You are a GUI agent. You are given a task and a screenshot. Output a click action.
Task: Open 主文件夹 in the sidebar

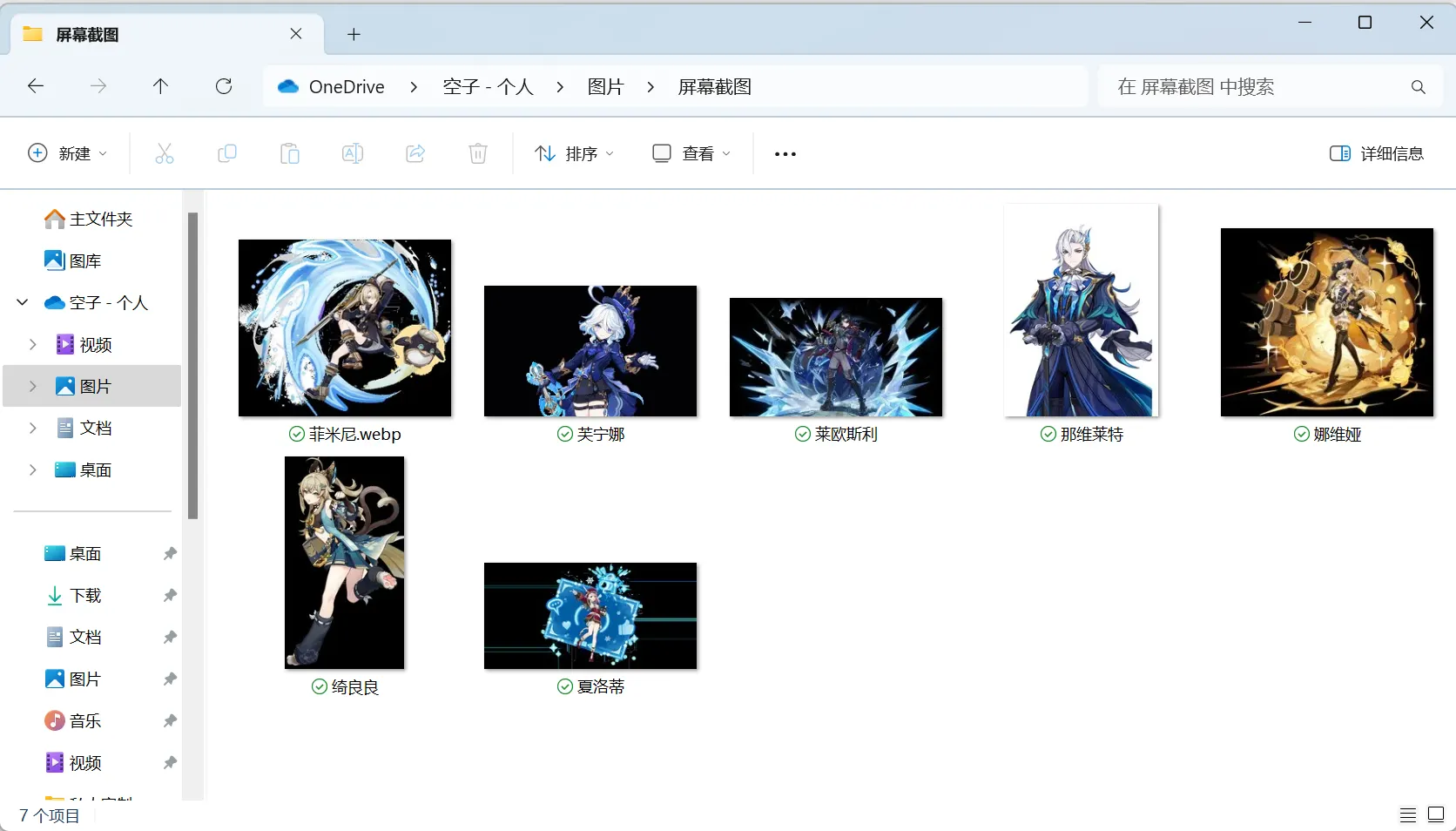point(91,219)
